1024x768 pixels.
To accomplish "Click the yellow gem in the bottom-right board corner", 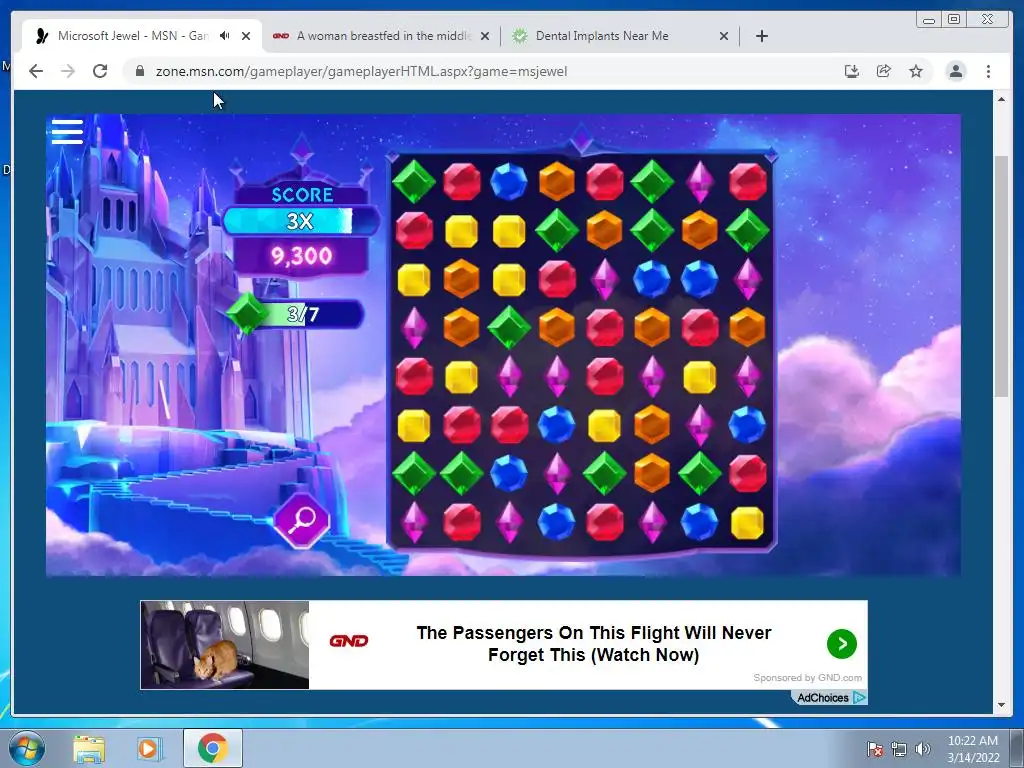I will [x=747, y=522].
